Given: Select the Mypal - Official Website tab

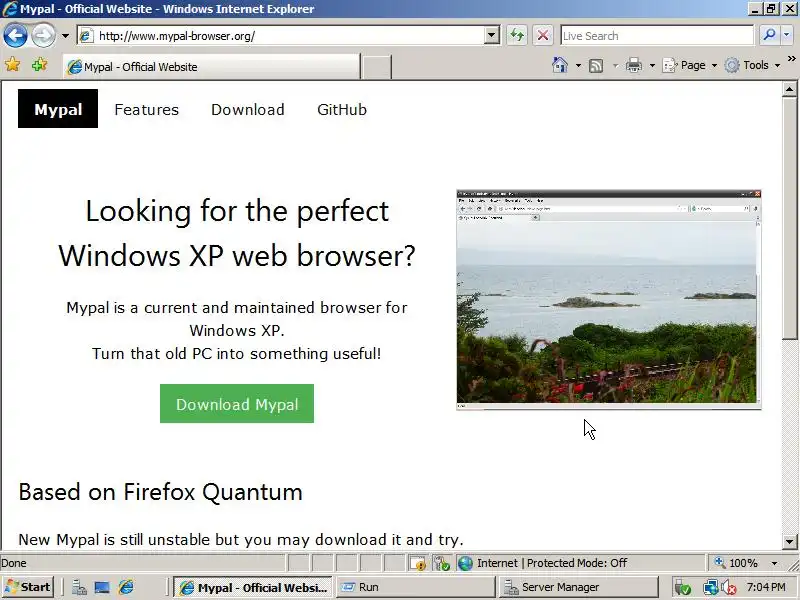Looking at the screenshot, I should 211,67.
